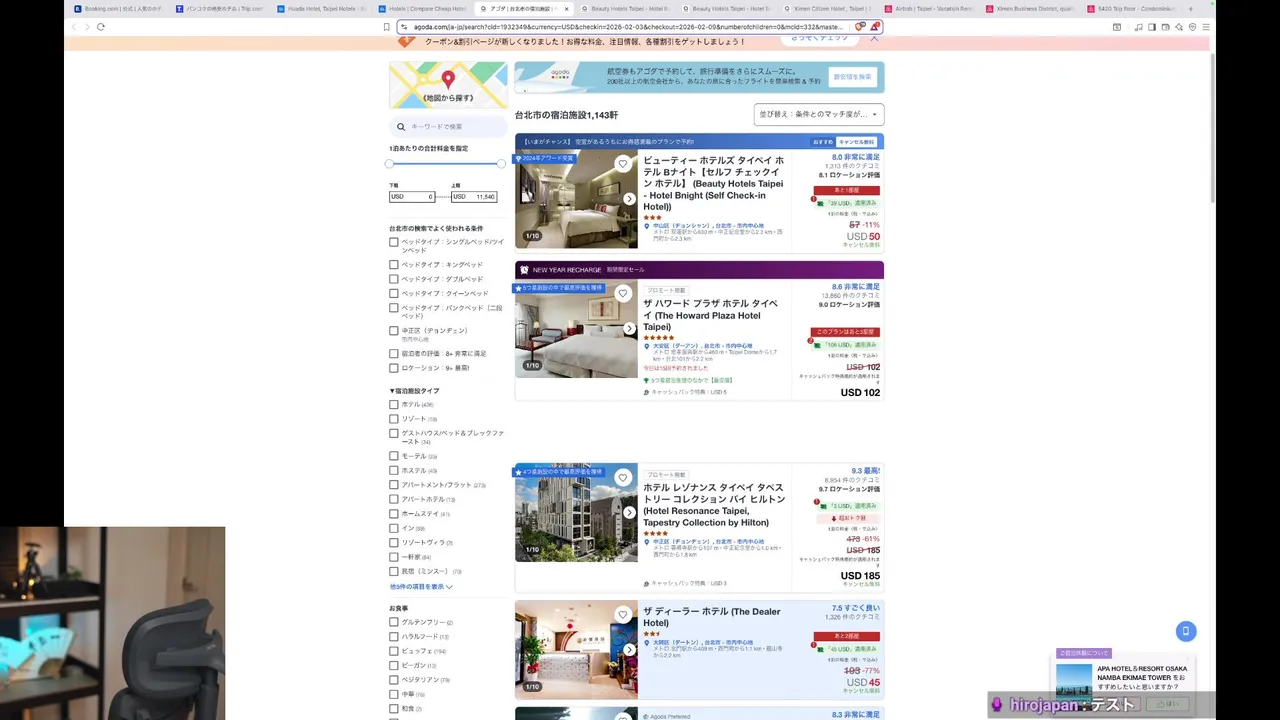Image resolution: width=1280 pixels, height=720 pixels.
Task: Show next photo of Hotel Resonance Taipei
Action: tap(629, 513)
